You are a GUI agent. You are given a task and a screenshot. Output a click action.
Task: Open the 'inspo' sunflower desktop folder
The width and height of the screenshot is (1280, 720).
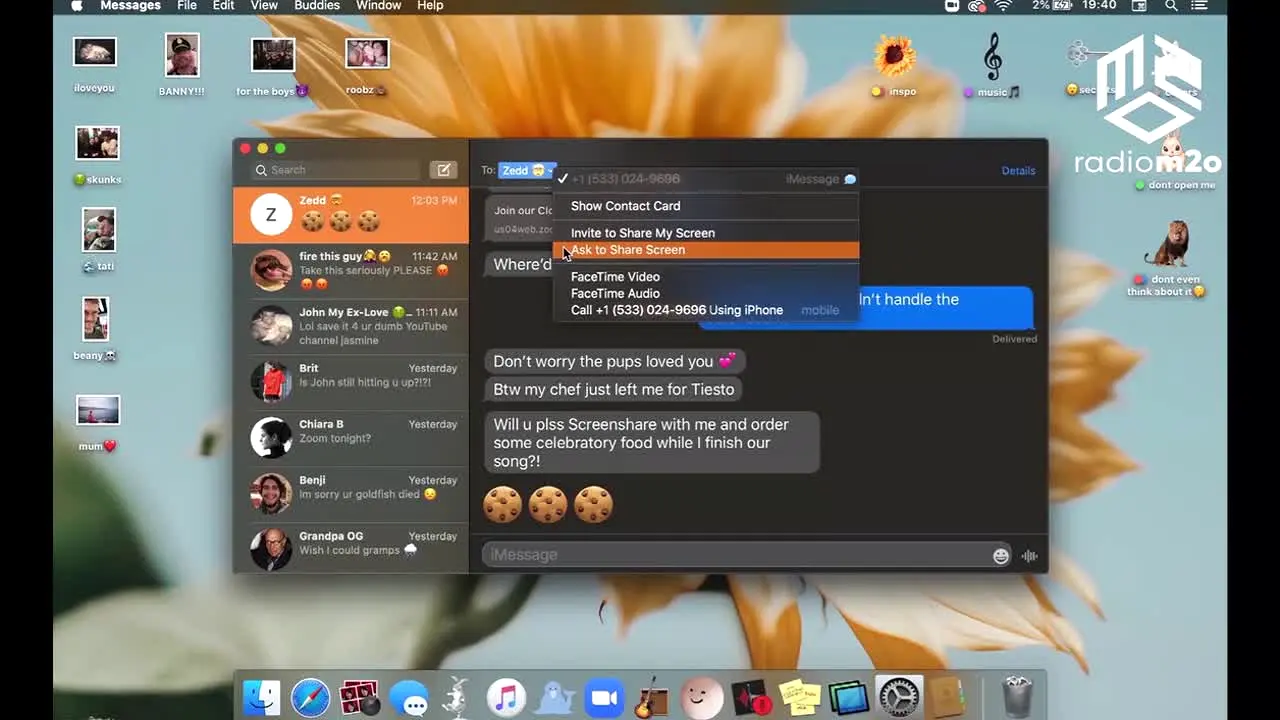[894, 66]
